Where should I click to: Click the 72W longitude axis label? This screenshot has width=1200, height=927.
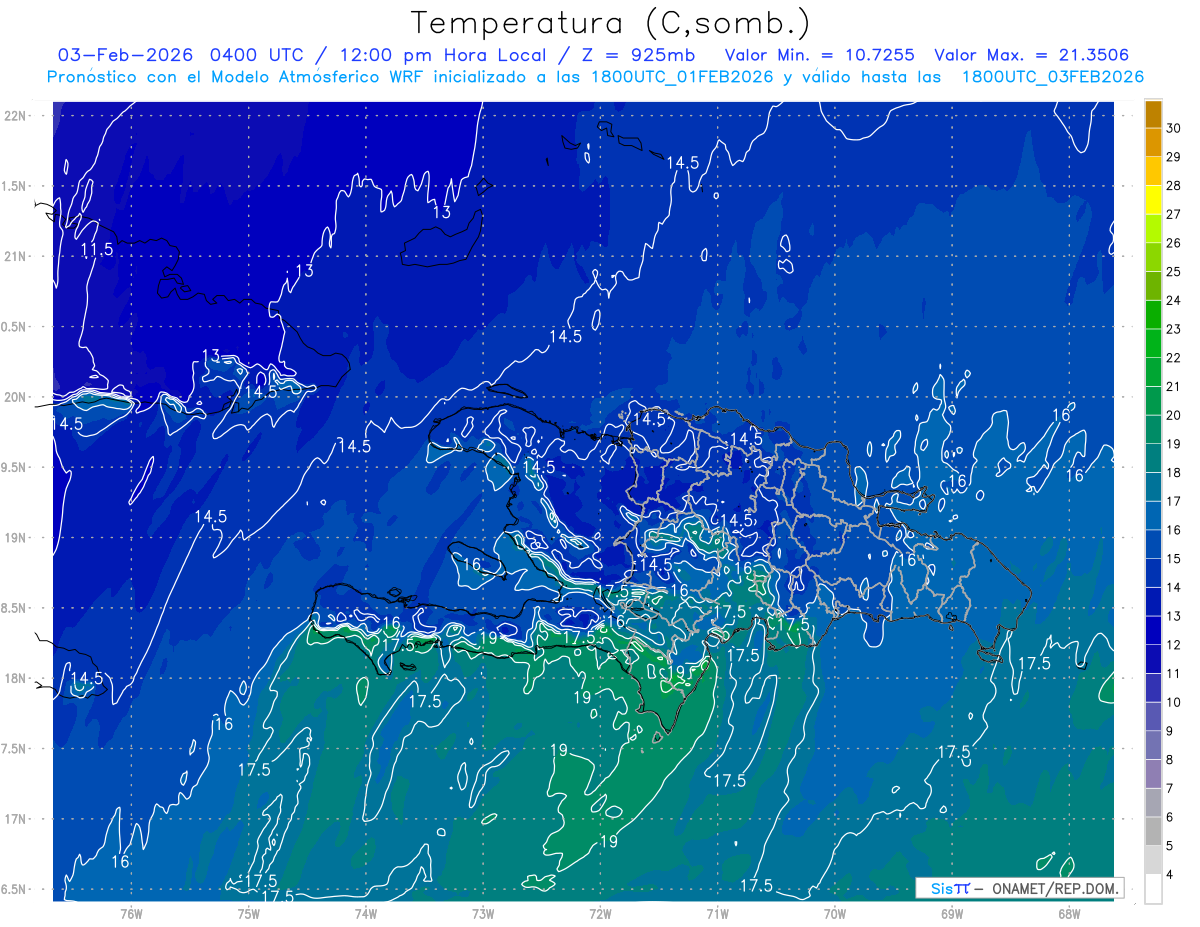click(x=600, y=913)
